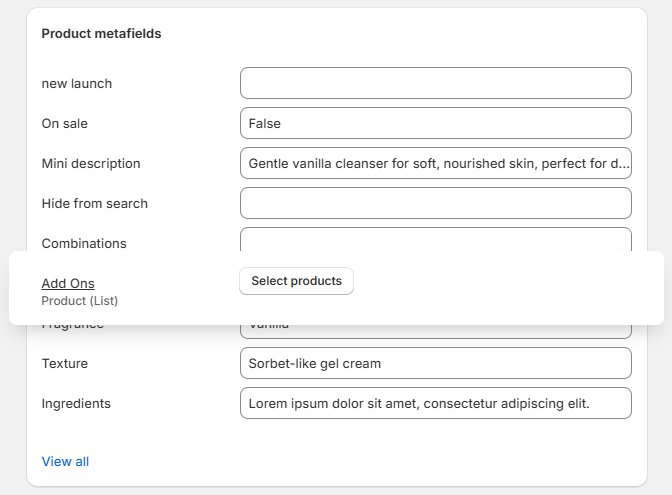Click the new launch label
672x495 pixels.
77,83
